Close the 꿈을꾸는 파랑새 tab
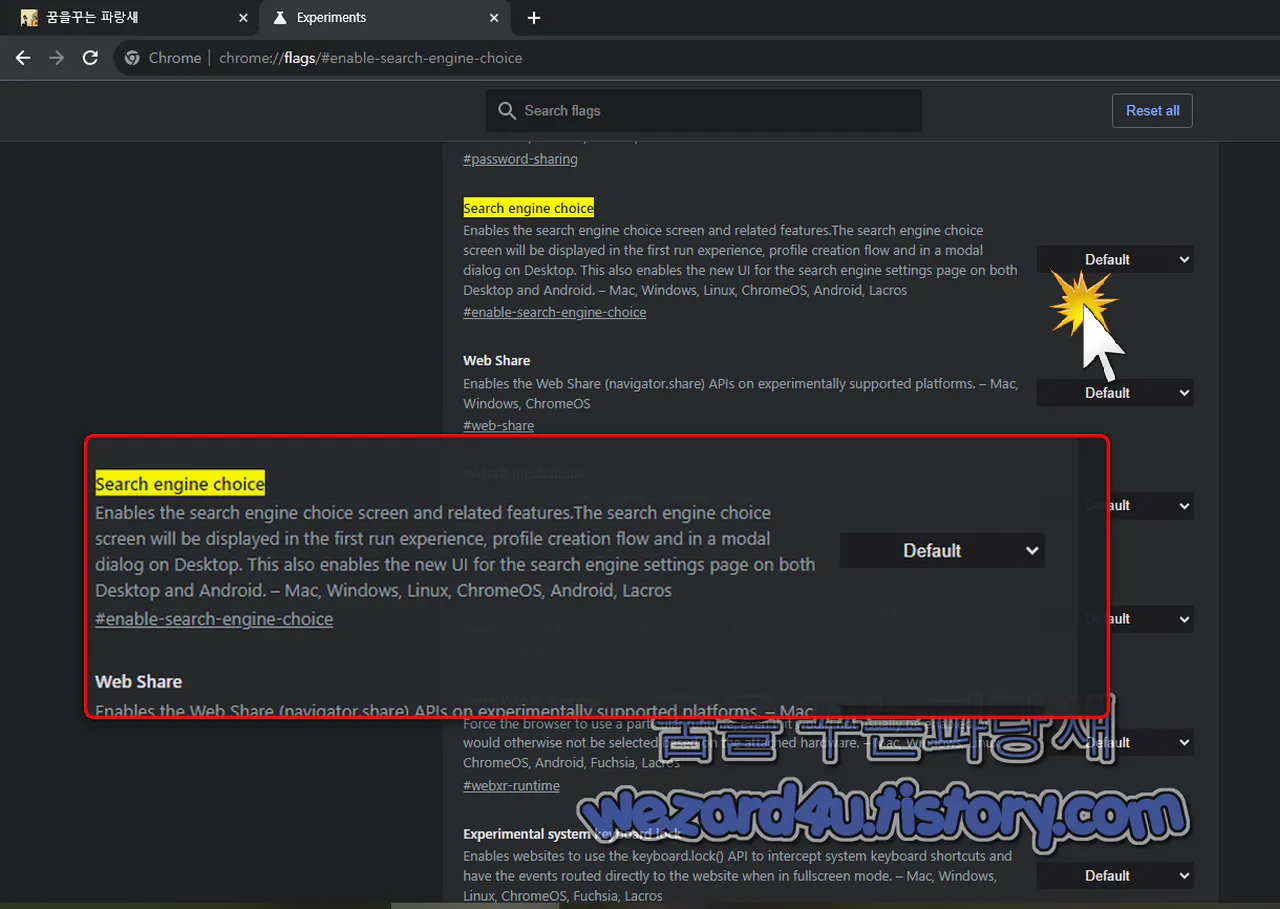 point(243,17)
